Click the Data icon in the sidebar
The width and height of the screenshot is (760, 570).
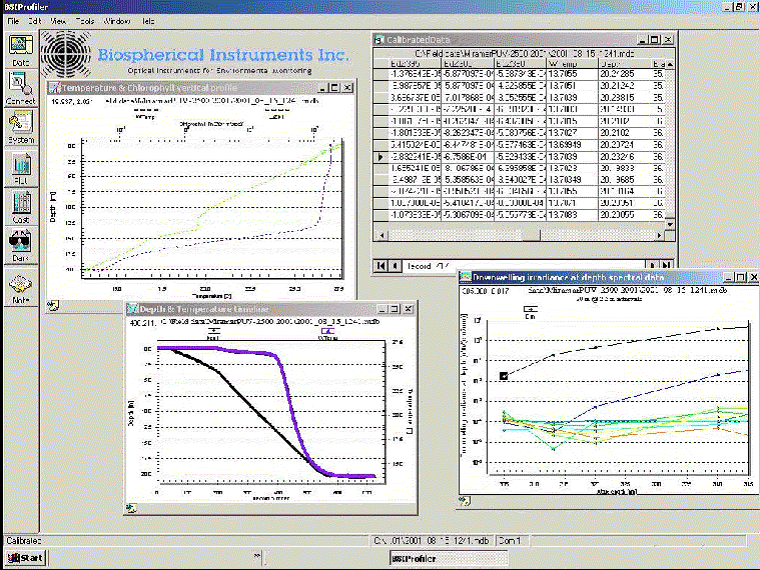pos(20,50)
